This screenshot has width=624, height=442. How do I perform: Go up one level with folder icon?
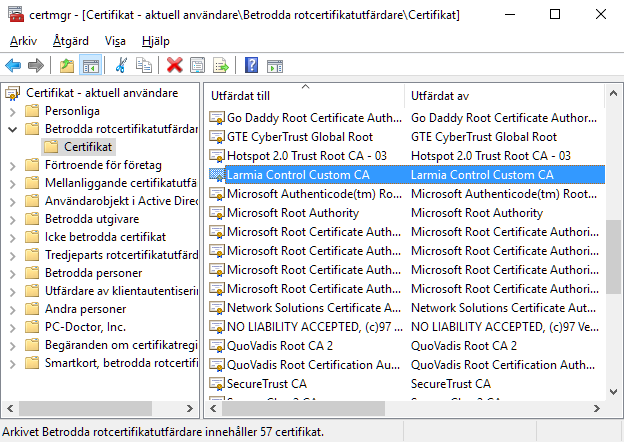(x=66, y=65)
